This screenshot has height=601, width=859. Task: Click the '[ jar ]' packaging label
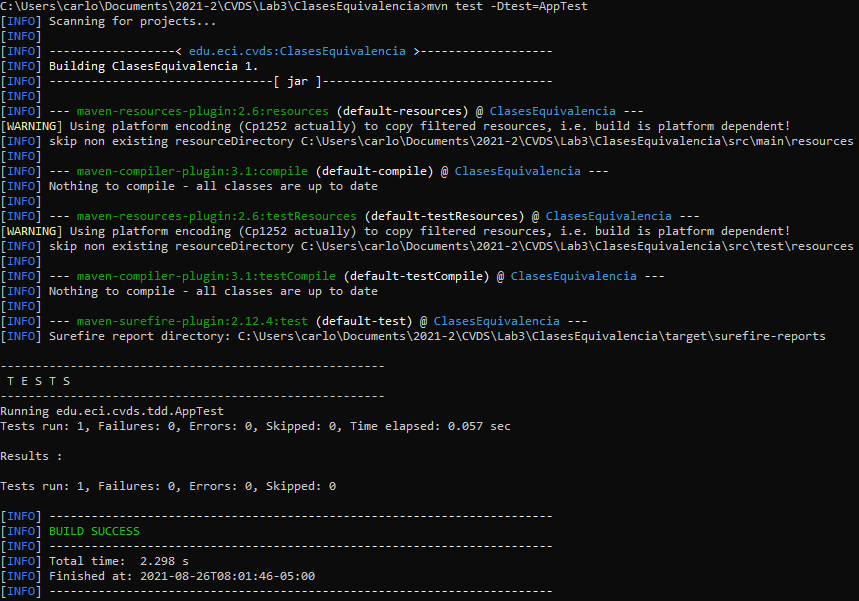tap(297, 82)
